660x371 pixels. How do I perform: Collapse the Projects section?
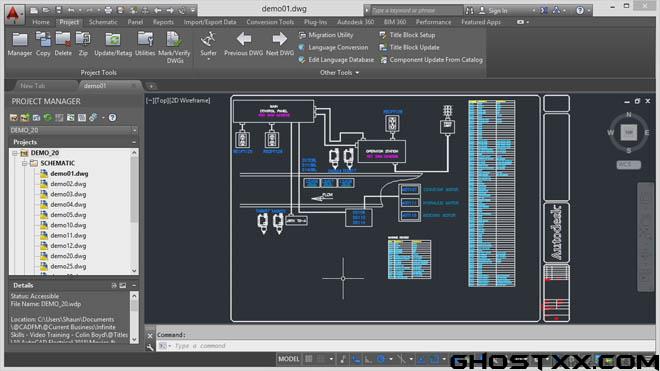134,142
